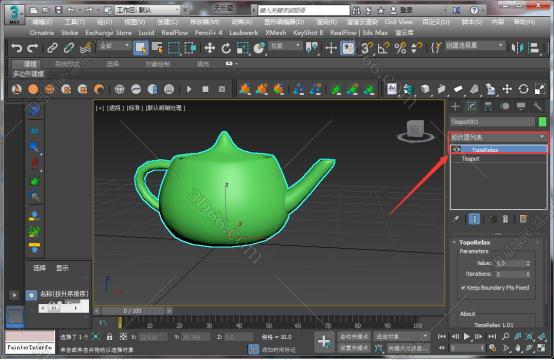Select the Bind to Space Warp tool

86,48
